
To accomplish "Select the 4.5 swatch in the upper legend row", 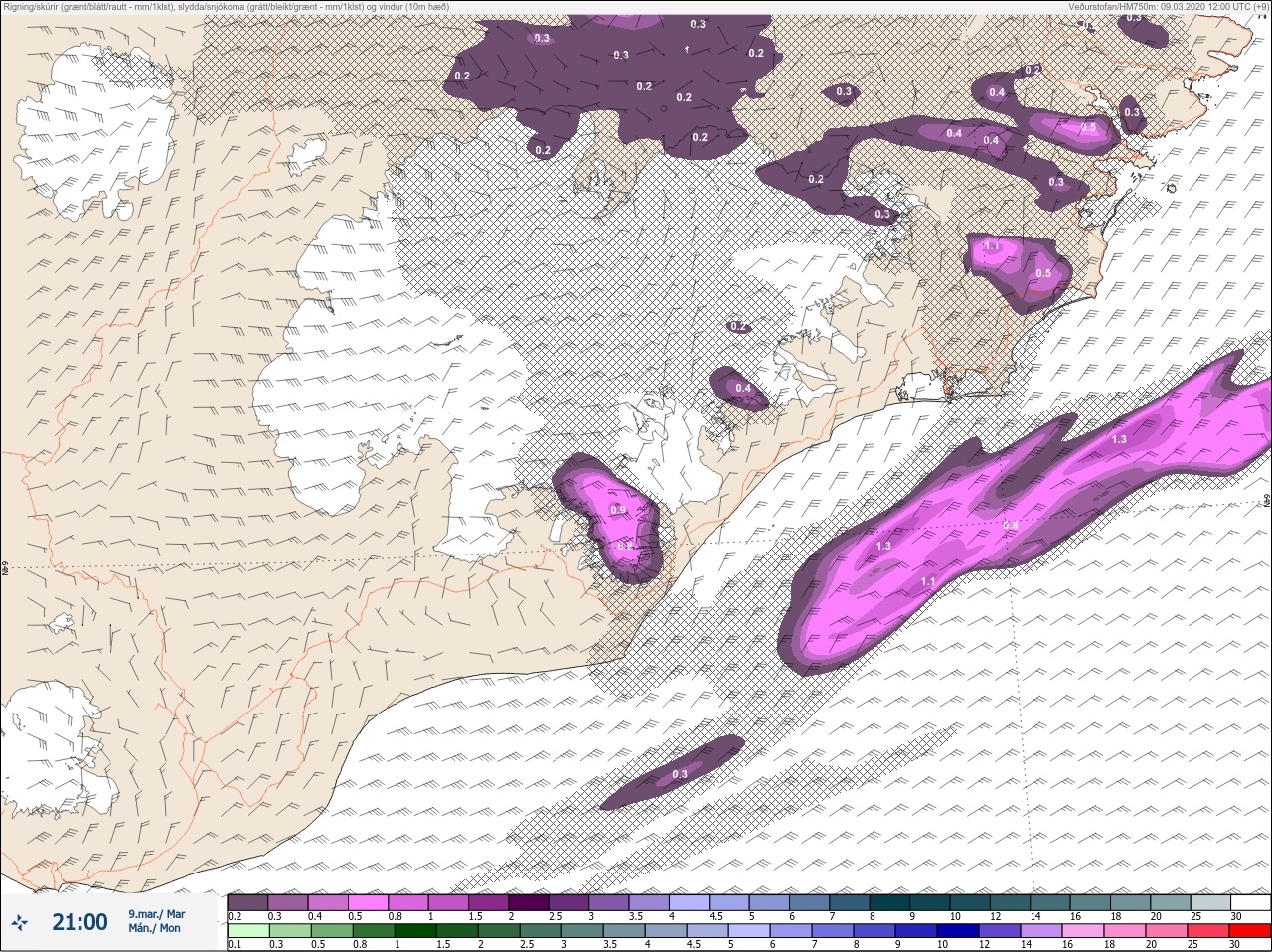I will click(730, 902).
